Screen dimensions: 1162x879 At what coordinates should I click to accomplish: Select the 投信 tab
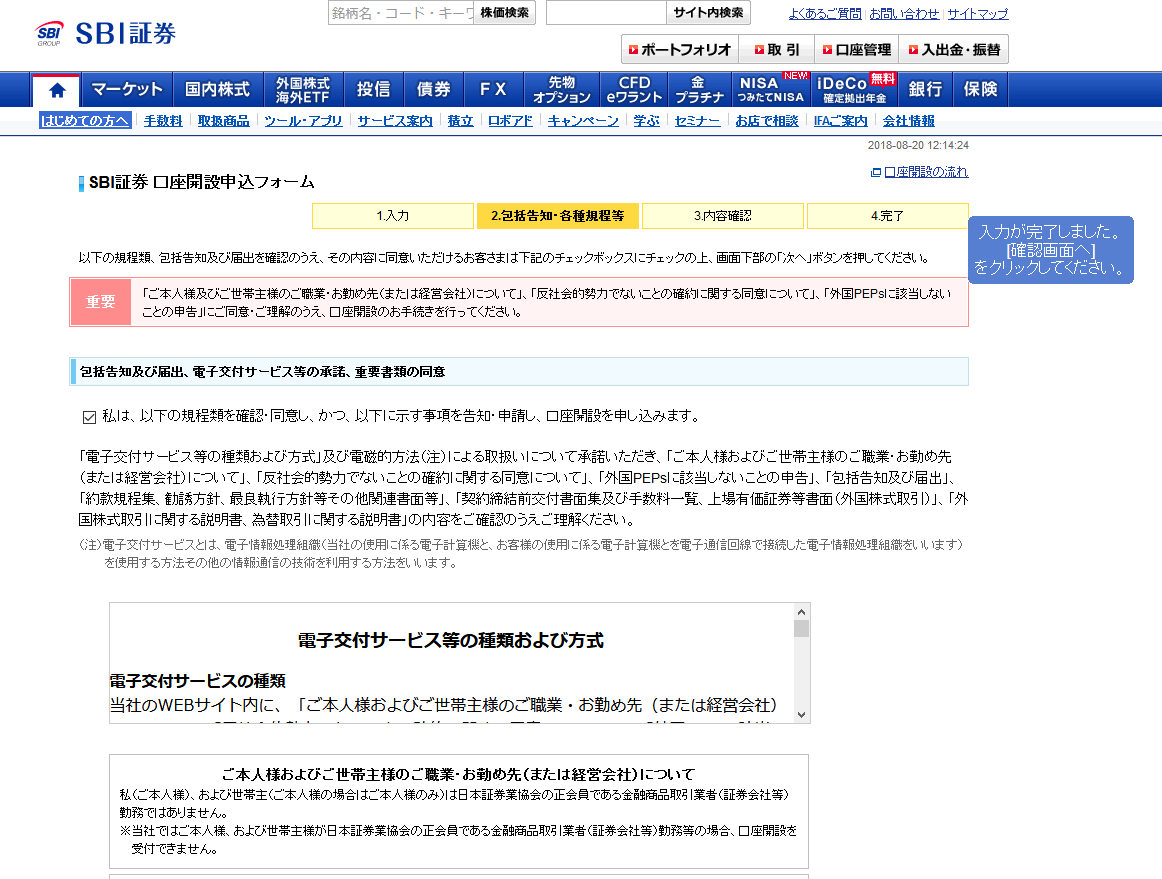click(x=374, y=90)
